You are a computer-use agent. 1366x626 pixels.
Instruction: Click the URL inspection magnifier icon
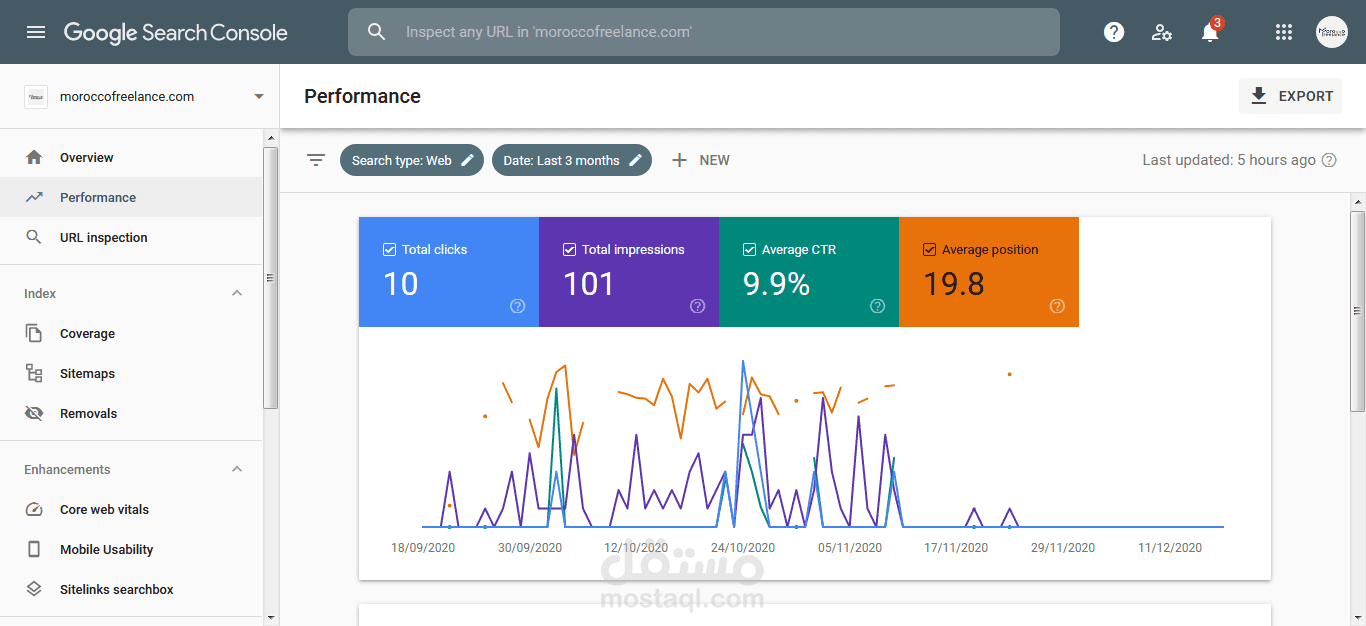click(x=34, y=237)
